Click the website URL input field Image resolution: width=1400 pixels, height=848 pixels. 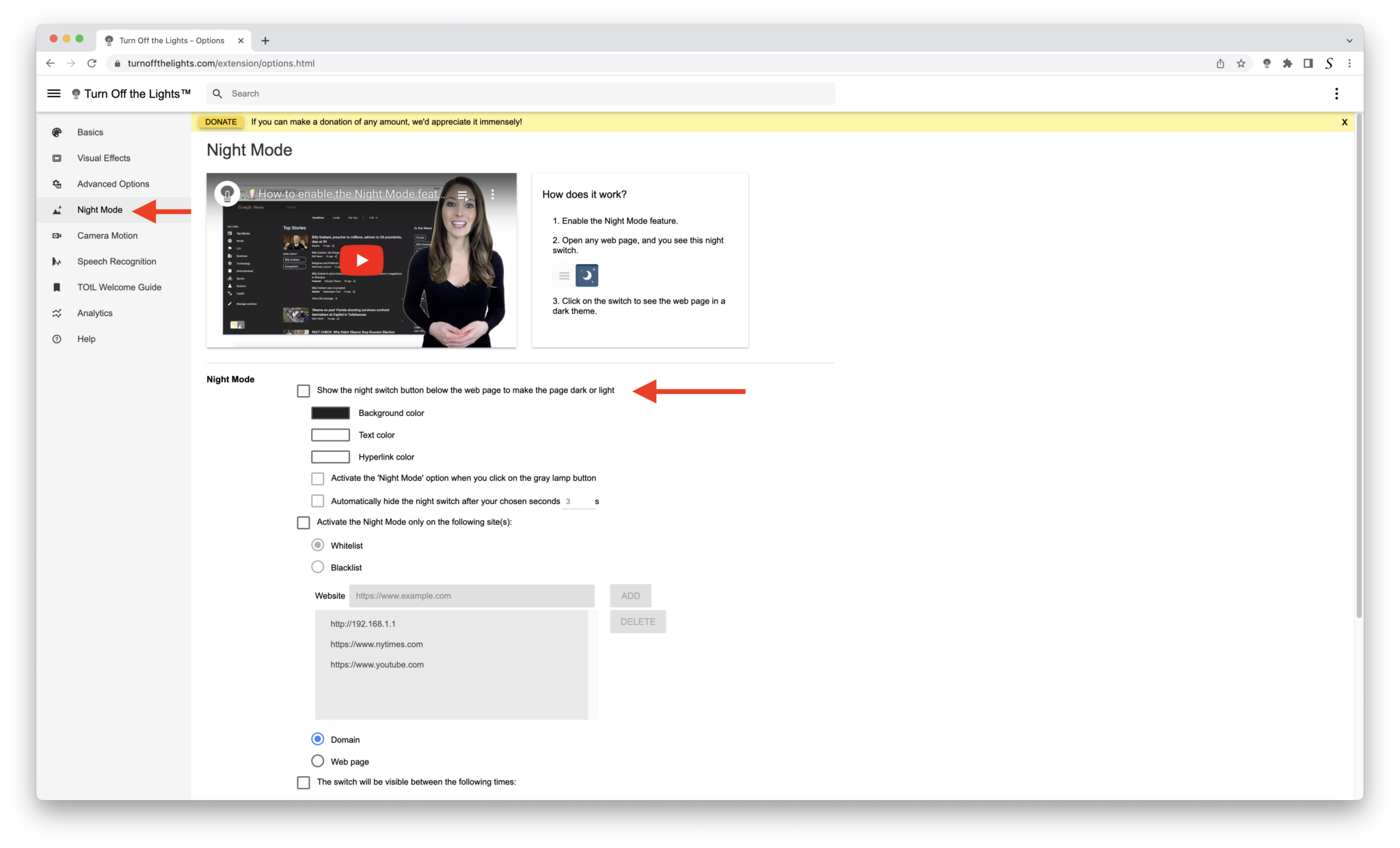point(472,596)
